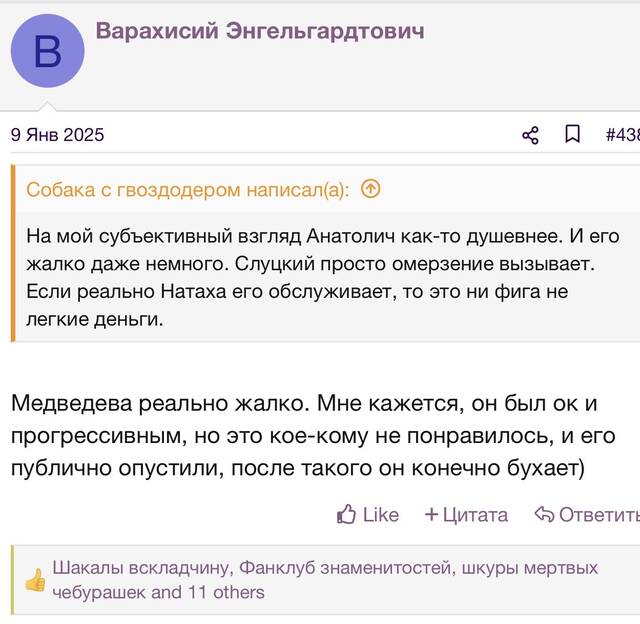The height and width of the screenshot is (624, 640).
Task: Click the up-arrow icon beside the quote author
Action: coord(371,189)
